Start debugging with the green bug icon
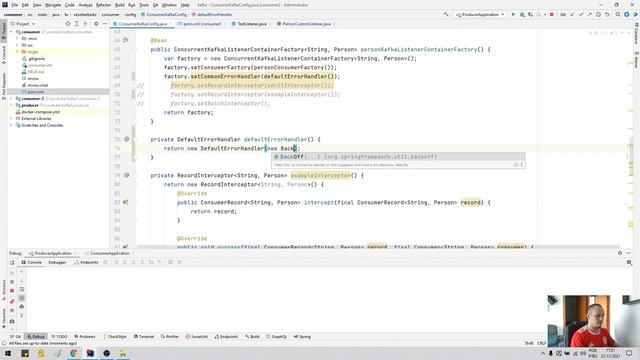The image size is (640, 360). click(522, 14)
